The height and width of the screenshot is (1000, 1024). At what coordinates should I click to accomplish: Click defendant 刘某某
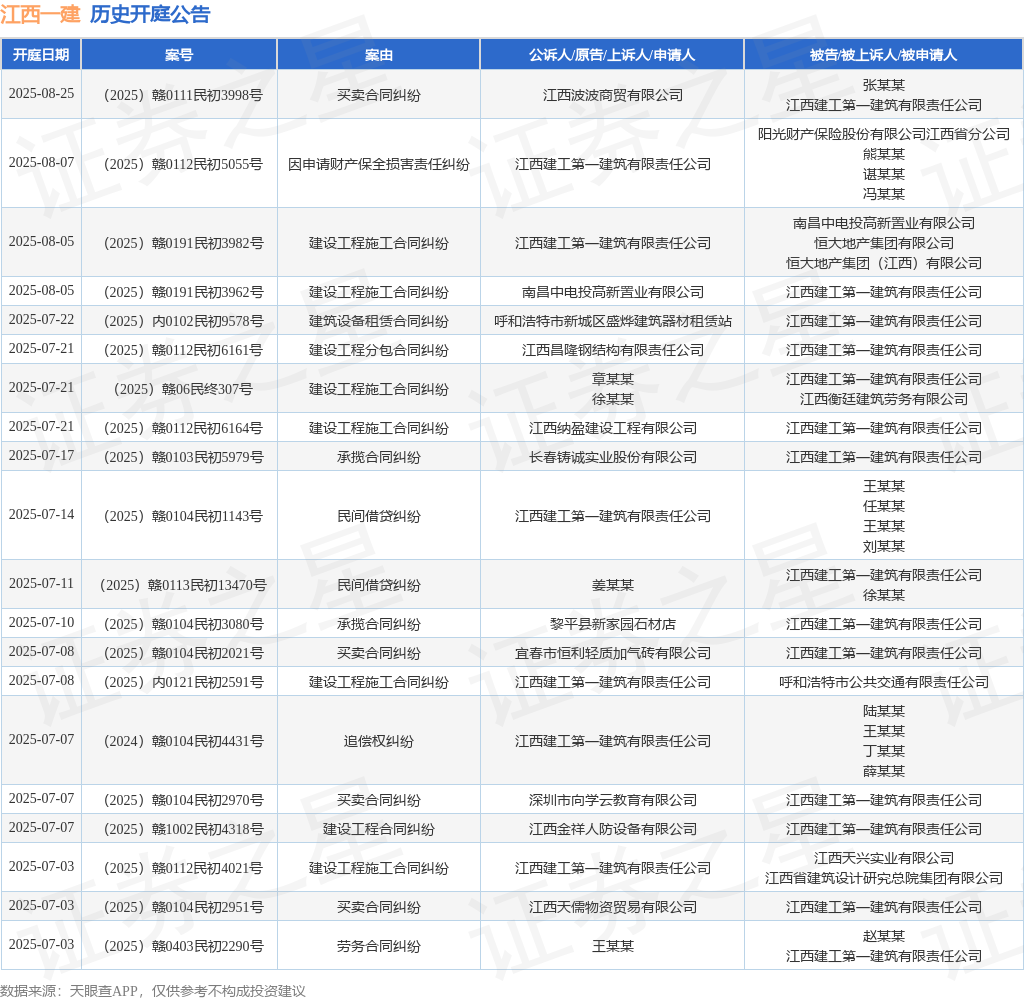click(x=884, y=547)
